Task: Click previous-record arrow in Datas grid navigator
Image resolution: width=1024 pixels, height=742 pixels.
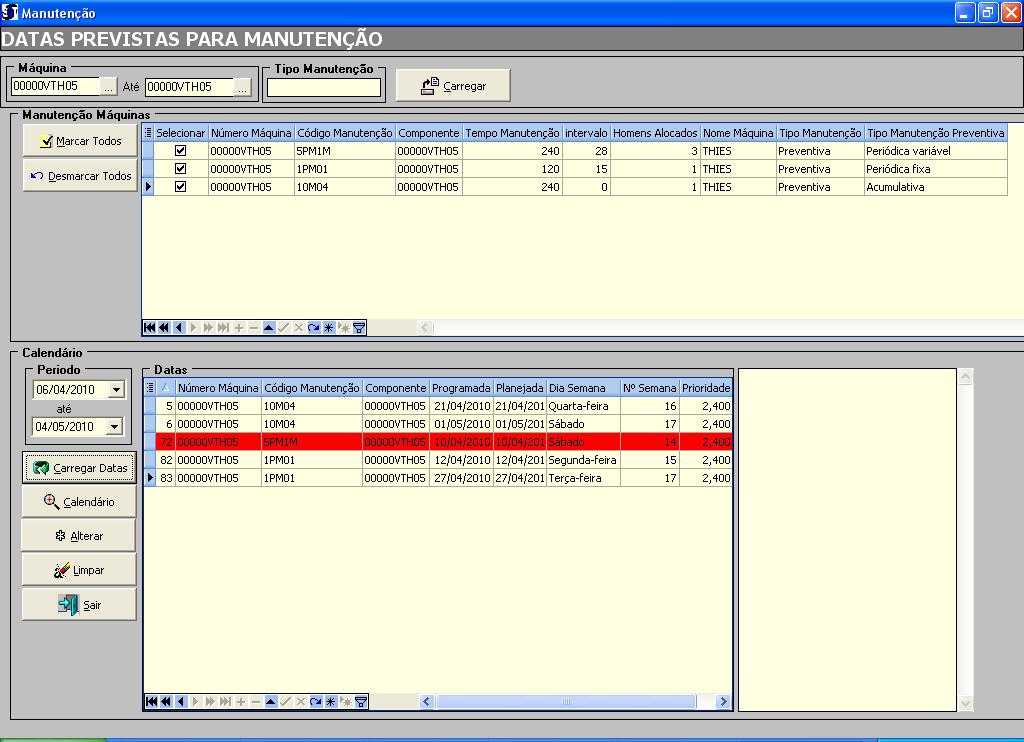Action: pos(179,702)
